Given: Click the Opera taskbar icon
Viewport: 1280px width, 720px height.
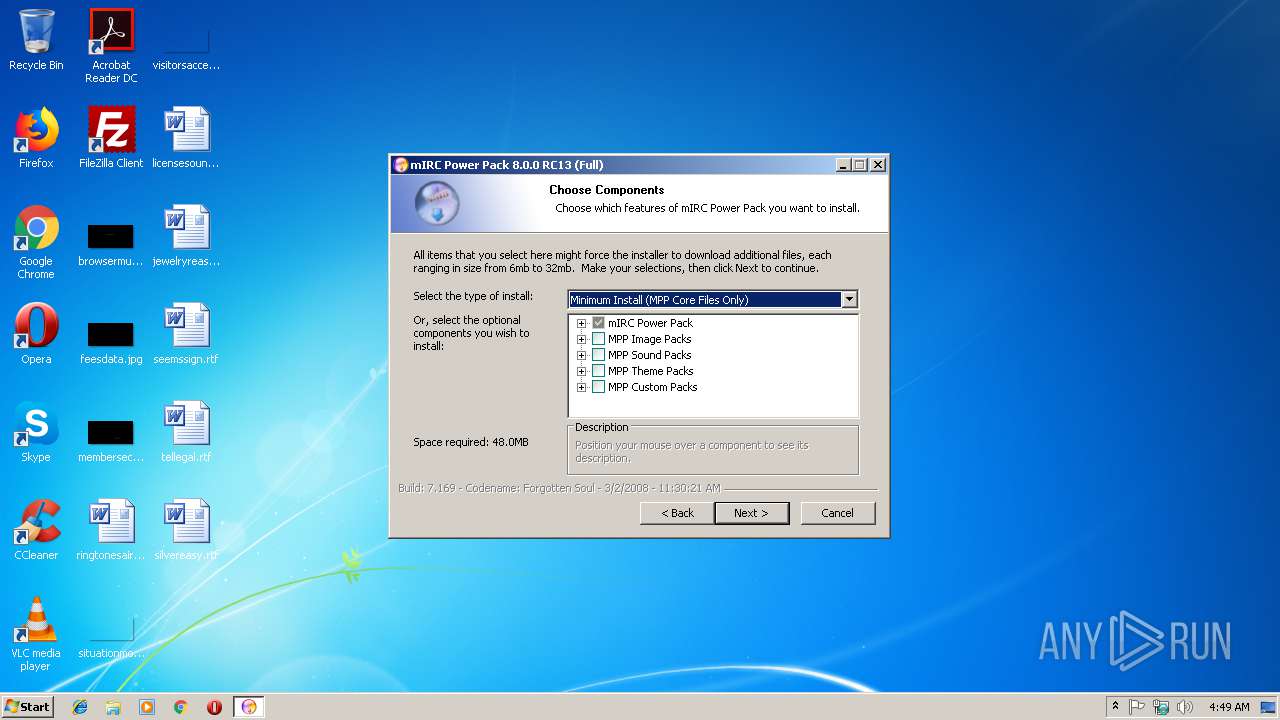Looking at the screenshot, I should (x=214, y=707).
